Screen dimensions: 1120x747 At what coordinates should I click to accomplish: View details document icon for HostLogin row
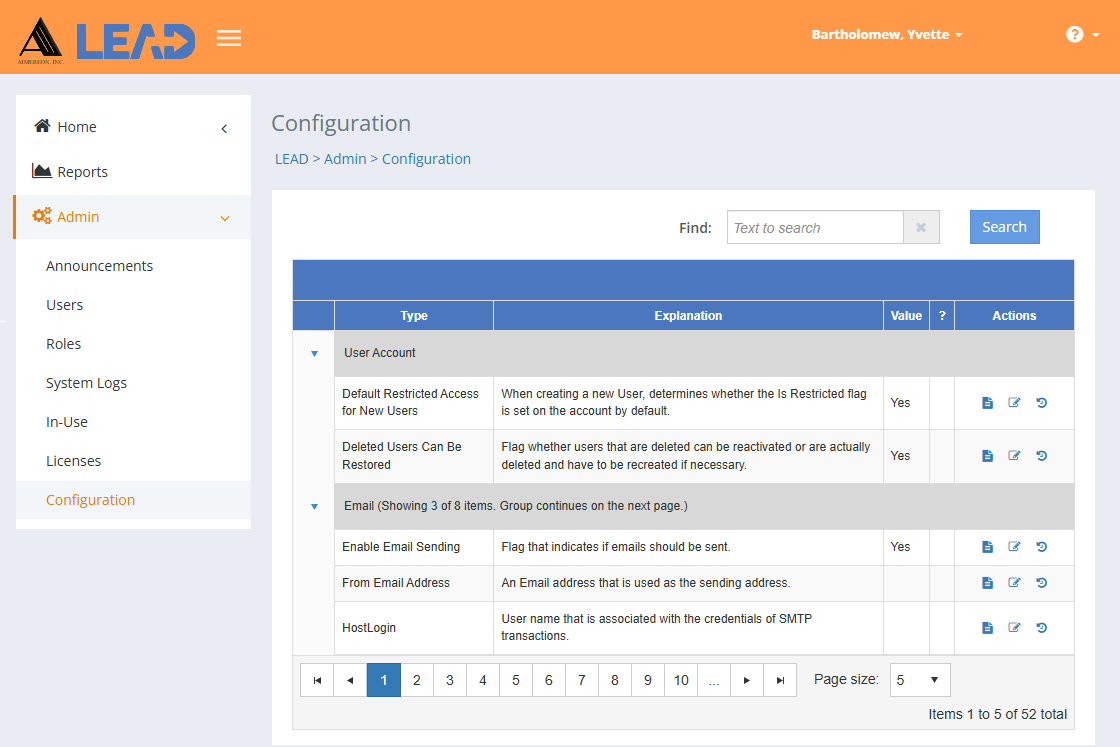[x=987, y=628]
